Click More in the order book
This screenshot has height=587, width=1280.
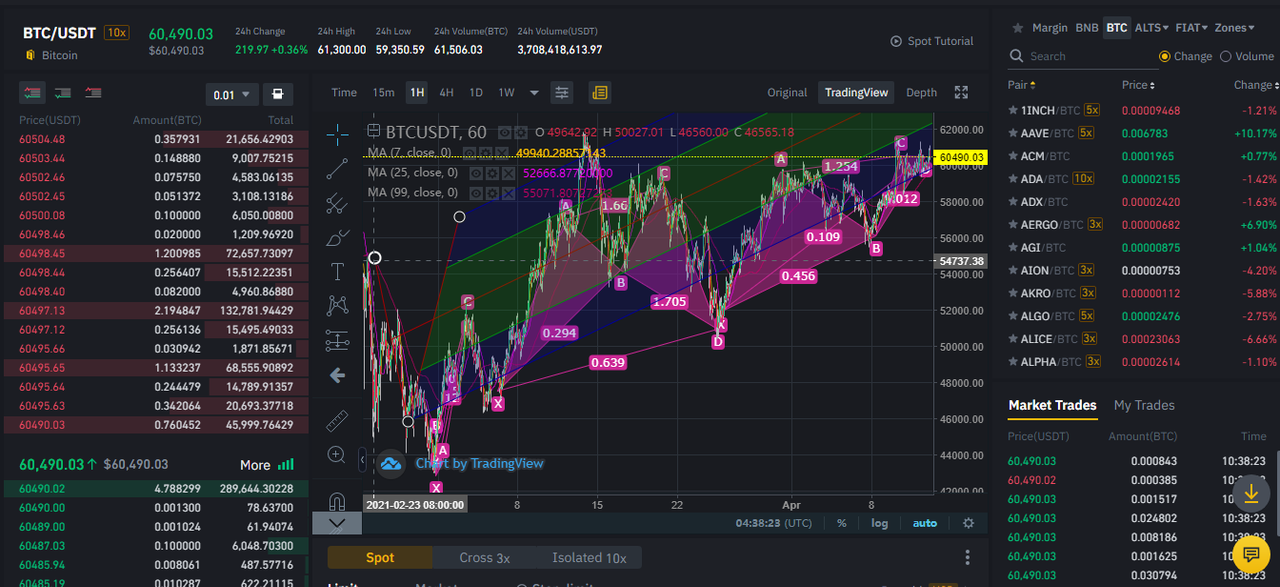[x=255, y=465]
